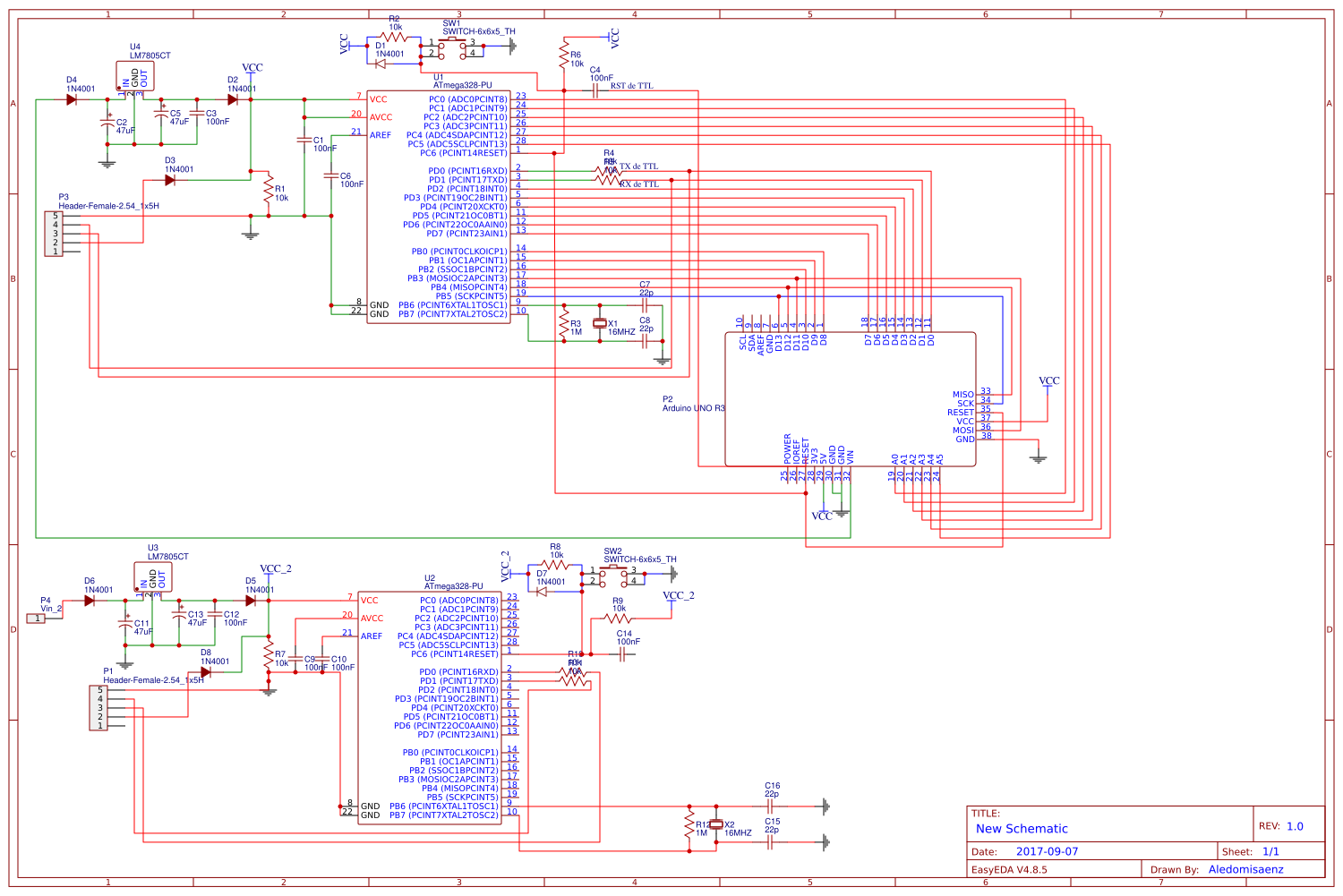Image resolution: width=1343 pixels, height=896 pixels.
Task: Select 'Aledomisaenz' drawn-by name
Action: coord(1245,869)
